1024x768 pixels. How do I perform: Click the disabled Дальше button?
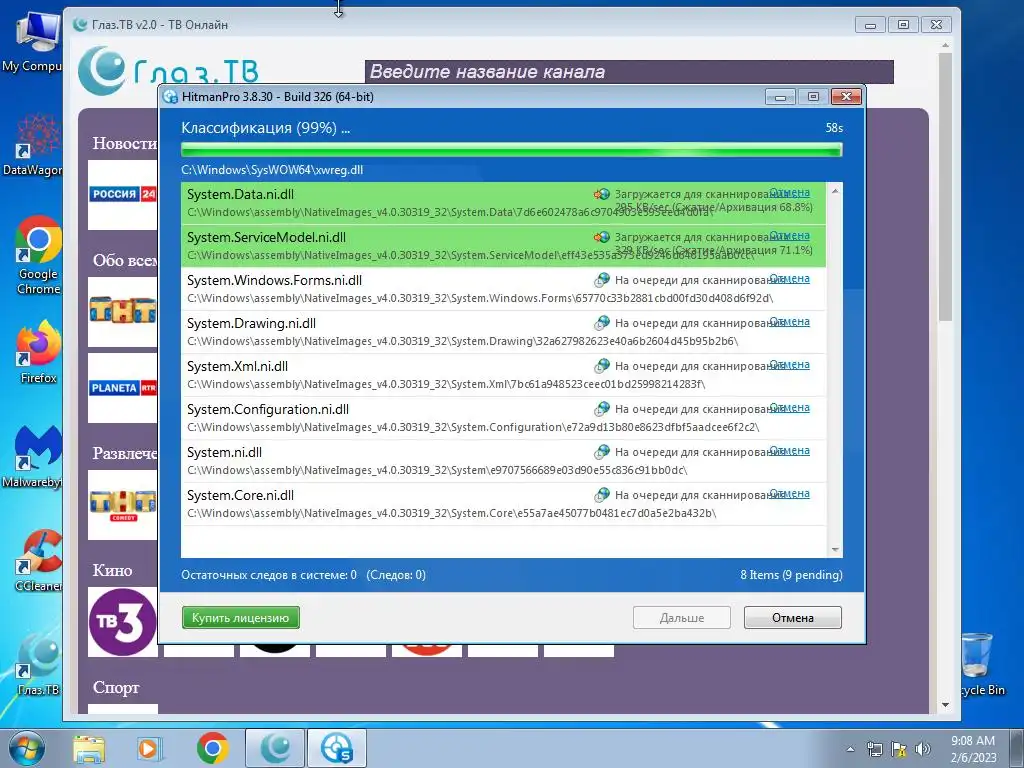pos(681,618)
